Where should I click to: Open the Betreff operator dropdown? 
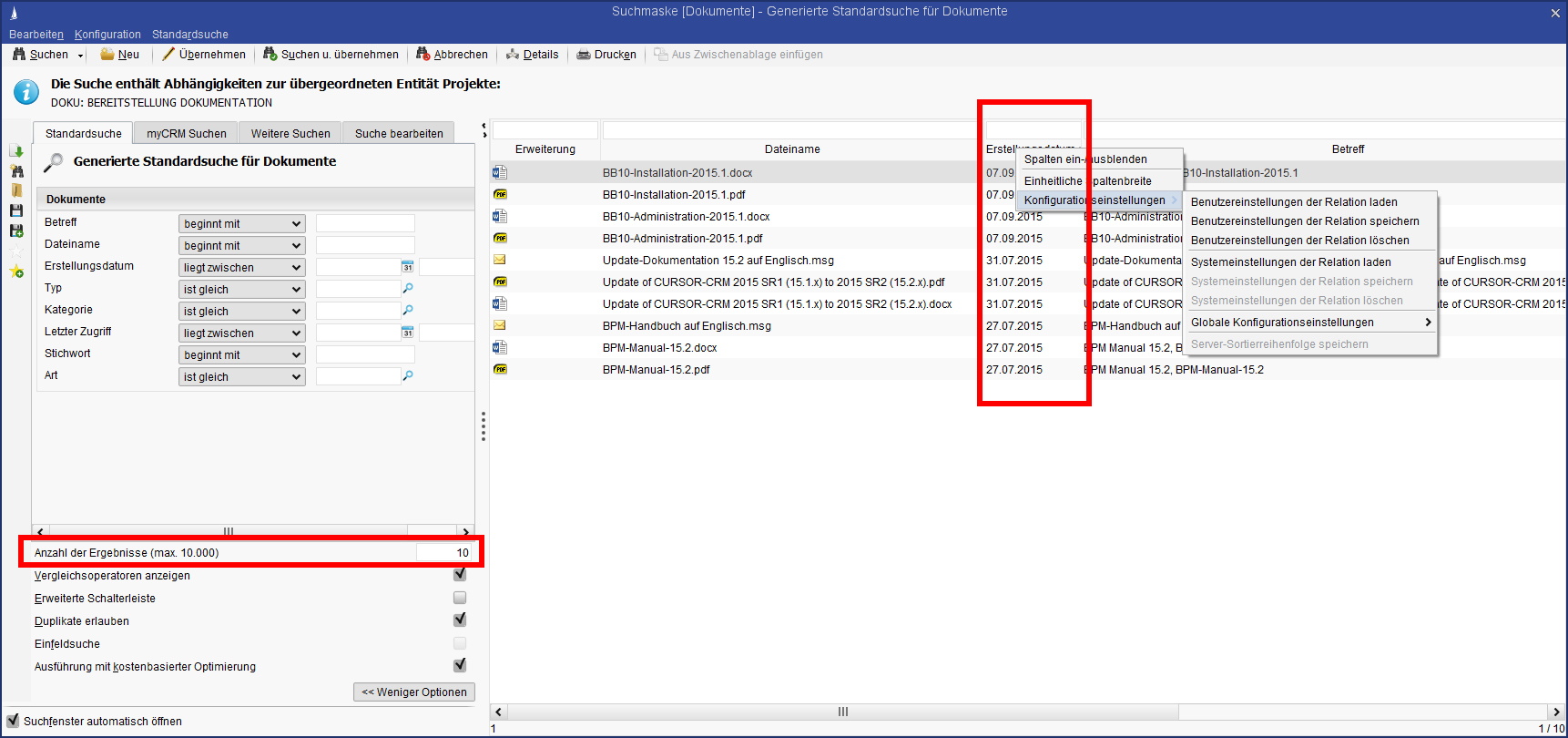click(241, 224)
